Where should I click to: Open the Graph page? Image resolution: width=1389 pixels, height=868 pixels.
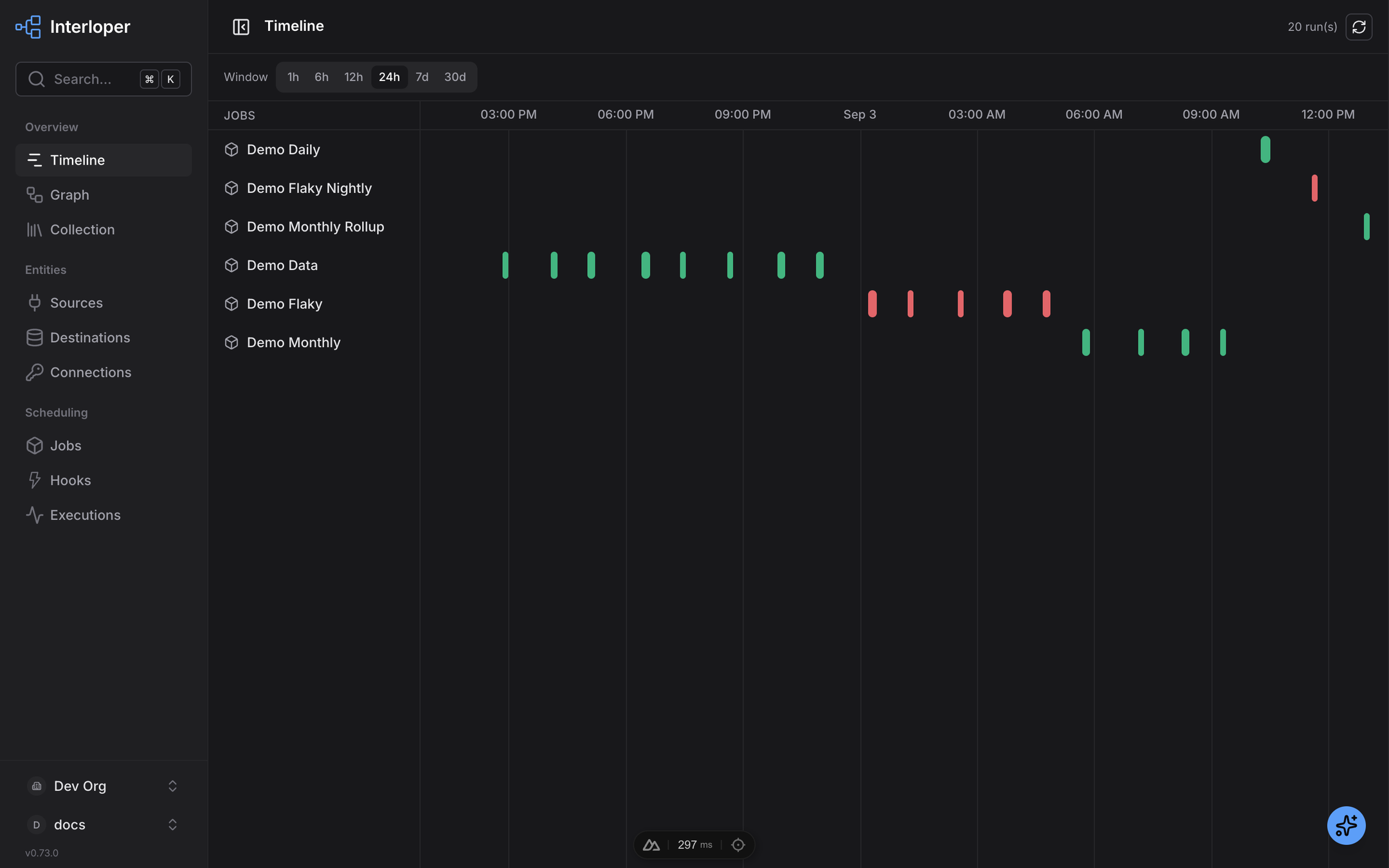click(x=104, y=195)
